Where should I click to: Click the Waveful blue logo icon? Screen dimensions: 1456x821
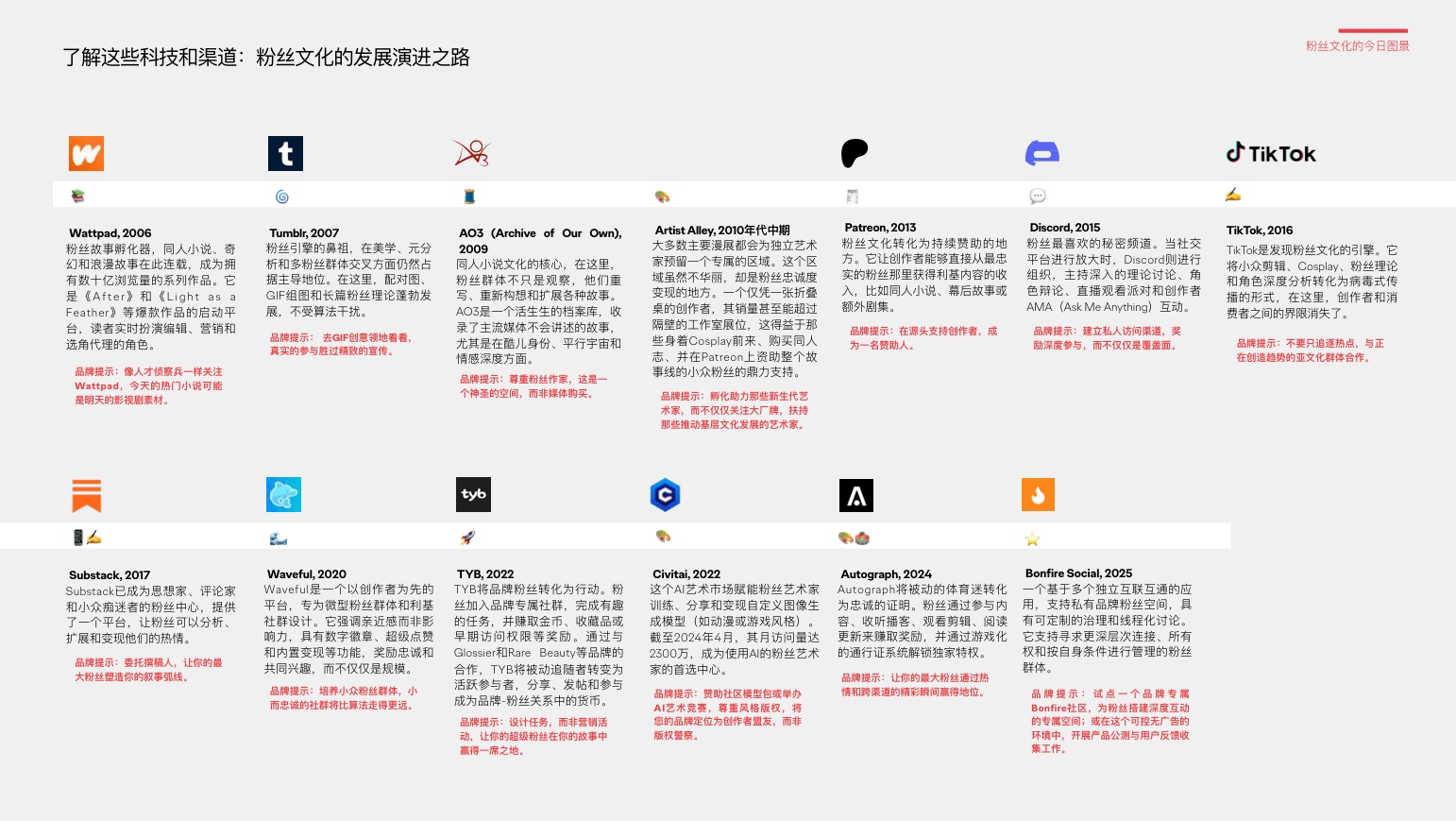tap(283, 494)
